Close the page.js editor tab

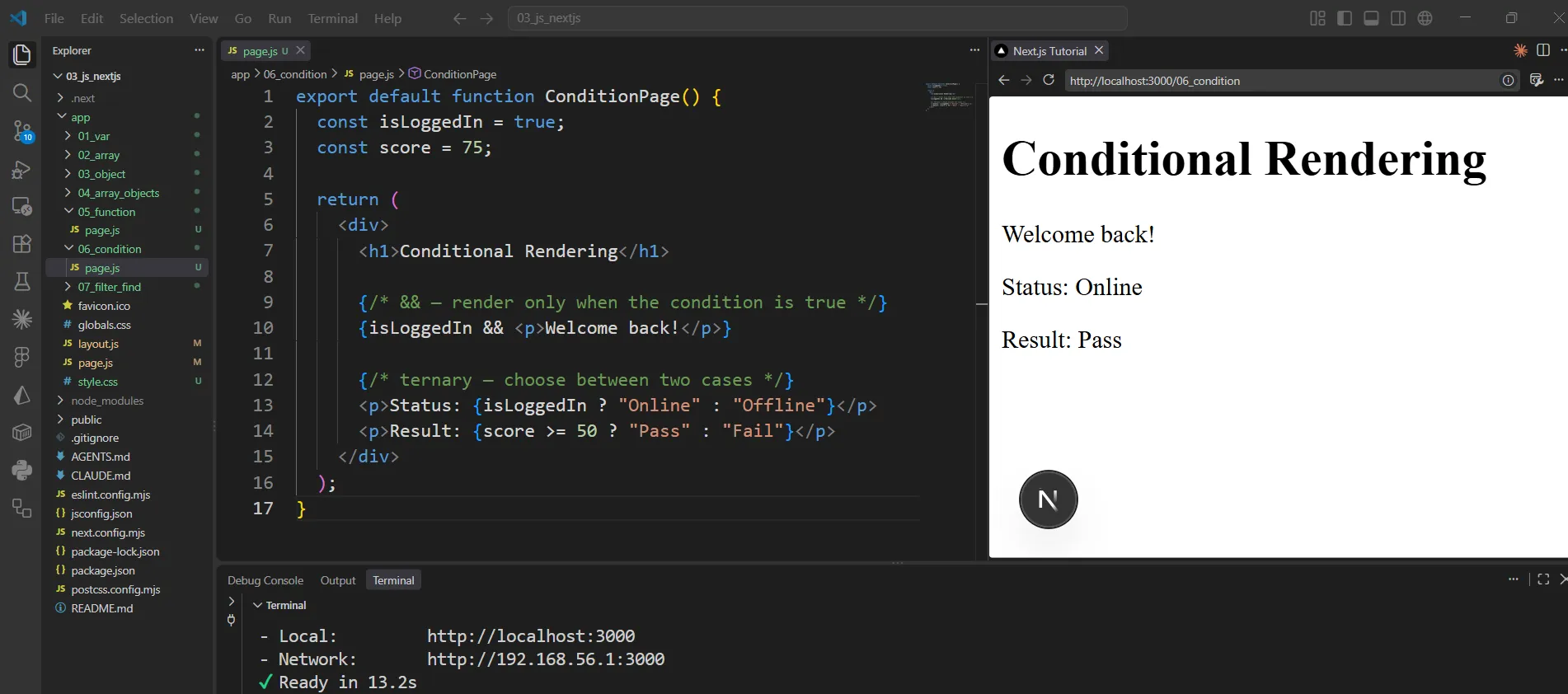(300, 50)
